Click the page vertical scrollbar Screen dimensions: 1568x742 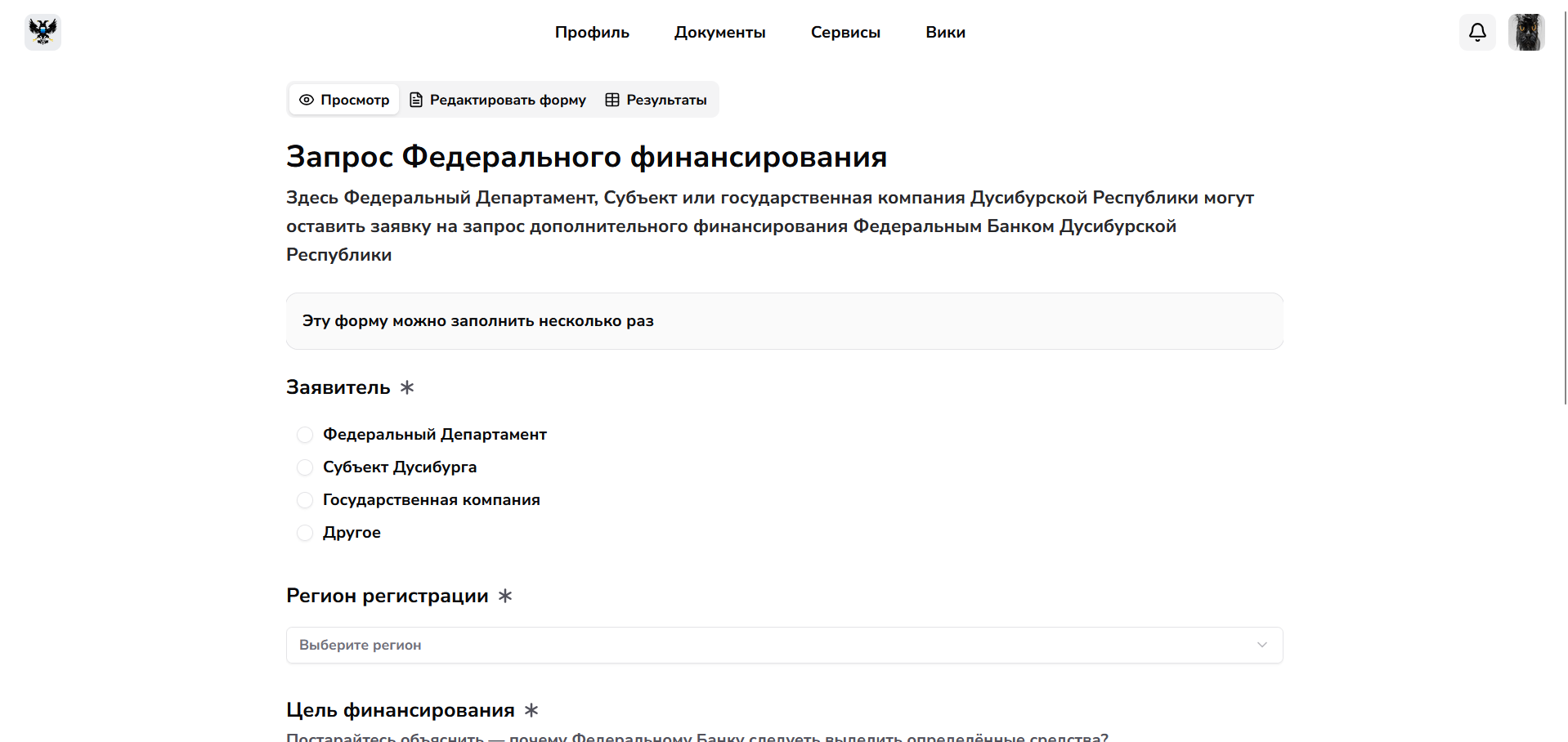tap(1565, 204)
